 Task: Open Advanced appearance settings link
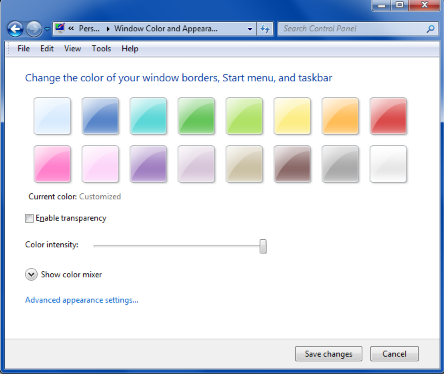(82, 300)
